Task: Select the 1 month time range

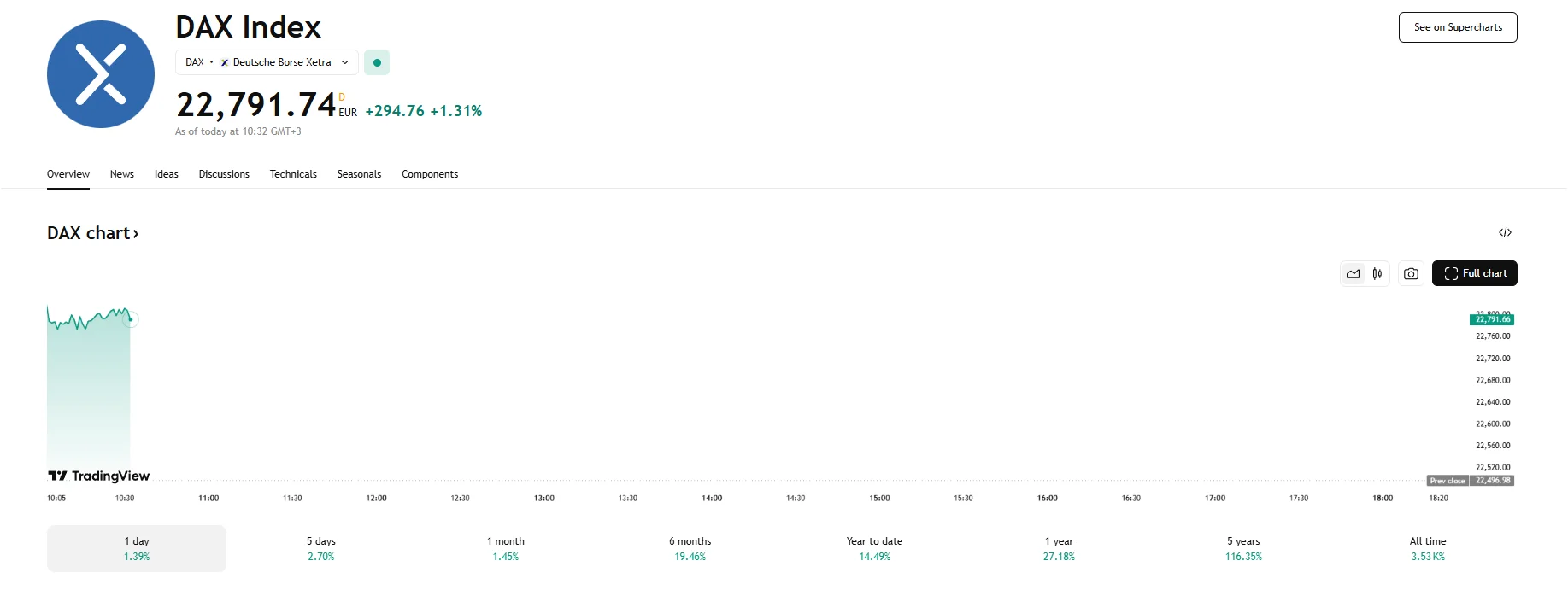Action: point(506,548)
